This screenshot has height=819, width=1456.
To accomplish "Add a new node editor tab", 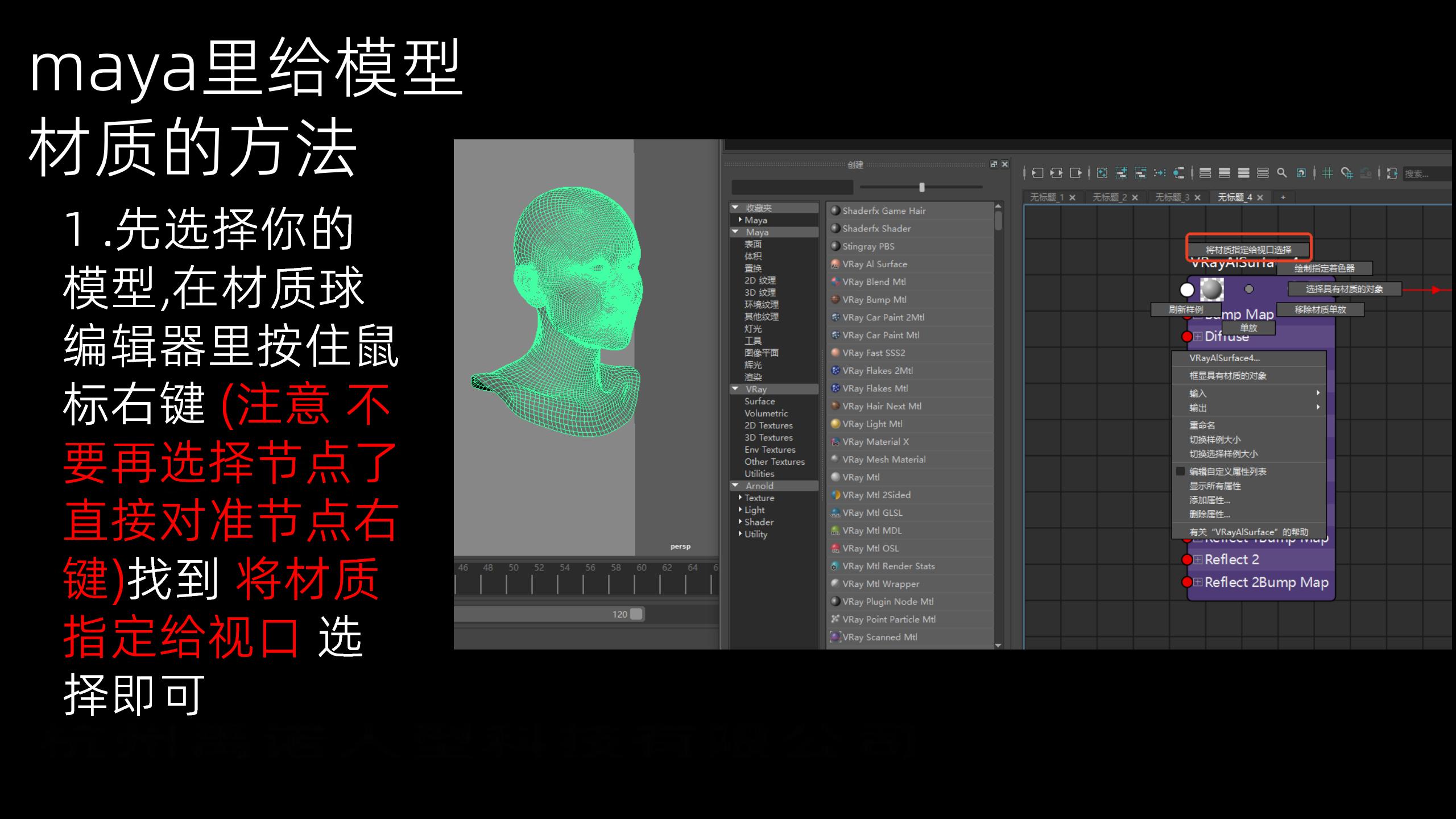I will 1283,197.
